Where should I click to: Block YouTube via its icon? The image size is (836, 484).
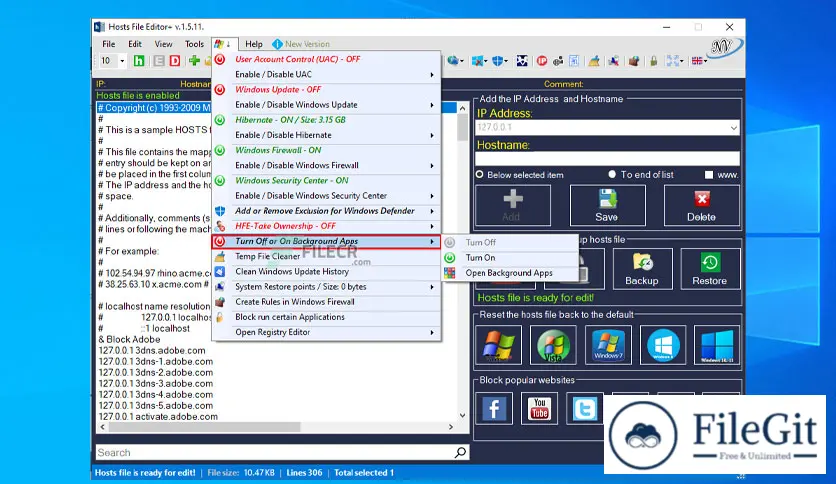(x=539, y=409)
